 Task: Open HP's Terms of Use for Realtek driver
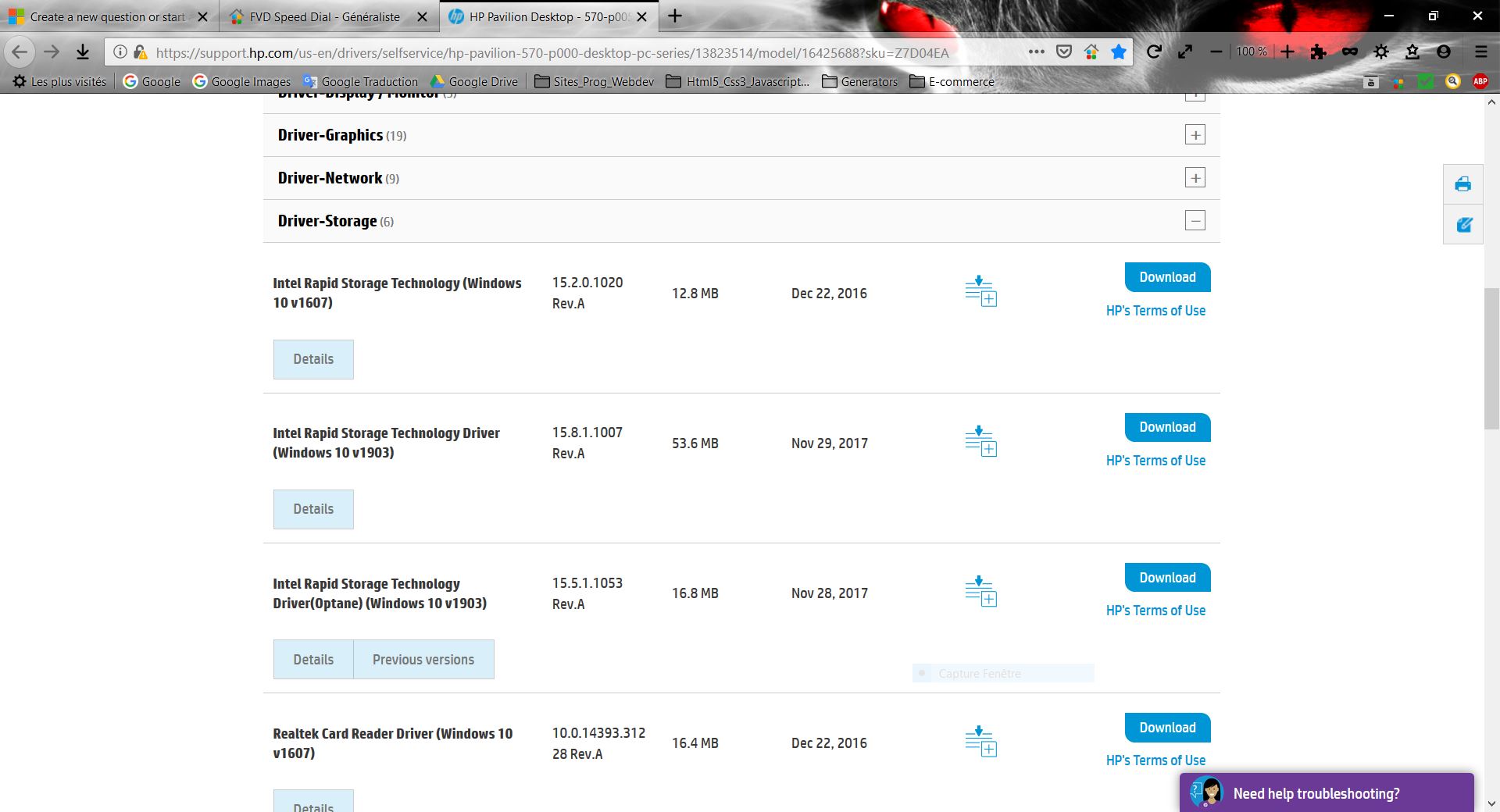click(x=1155, y=760)
